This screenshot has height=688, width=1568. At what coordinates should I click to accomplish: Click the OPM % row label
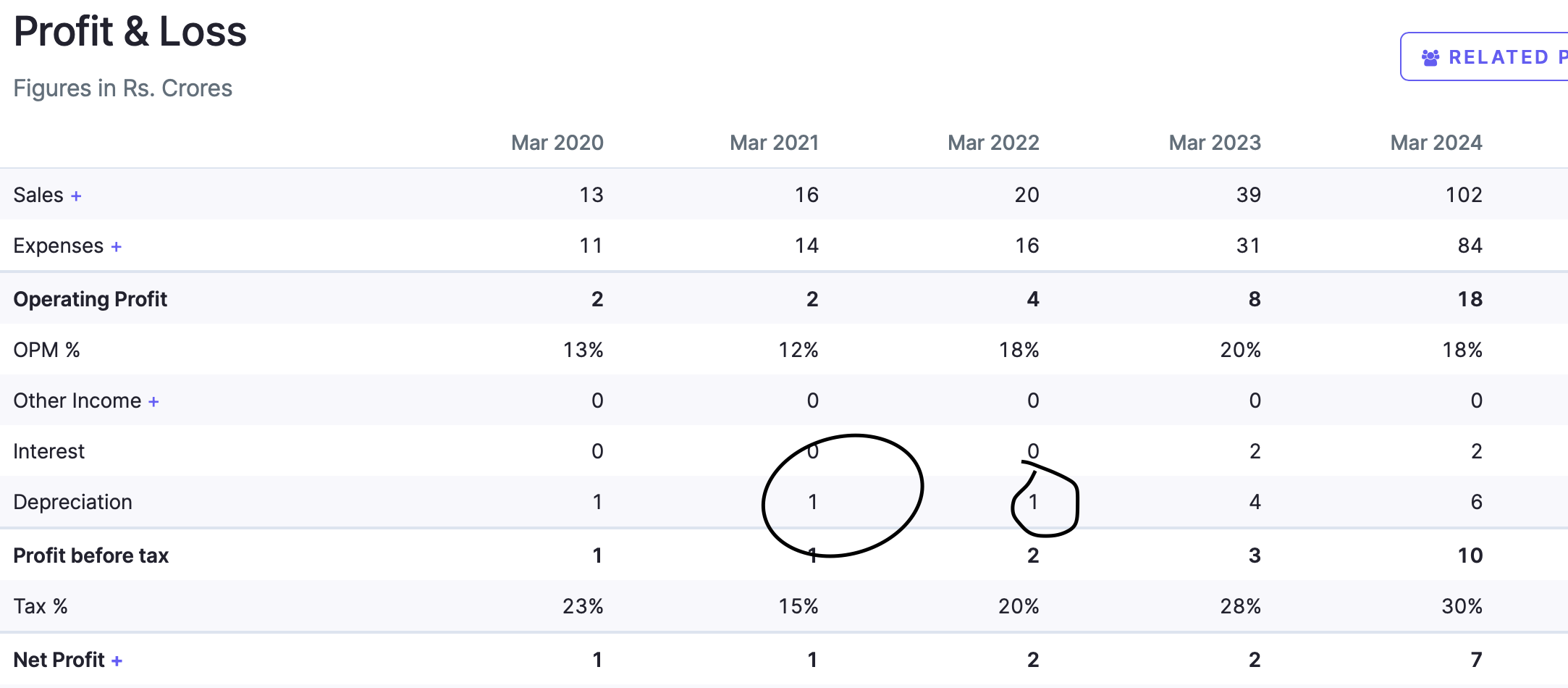46,350
